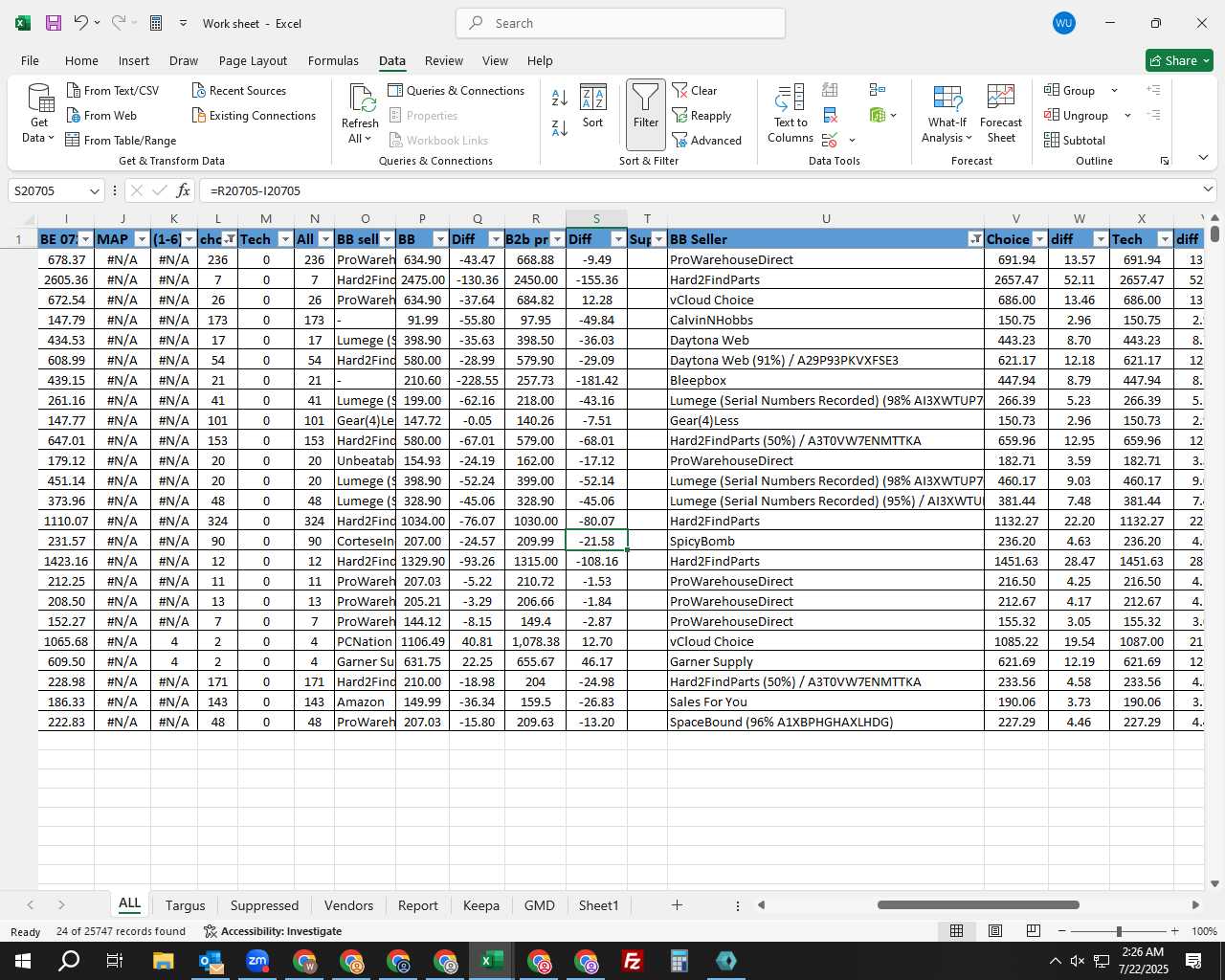Screen dimensions: 1225x980
Task: Click the Subtotal command
Action: (x=1075, y=140)
